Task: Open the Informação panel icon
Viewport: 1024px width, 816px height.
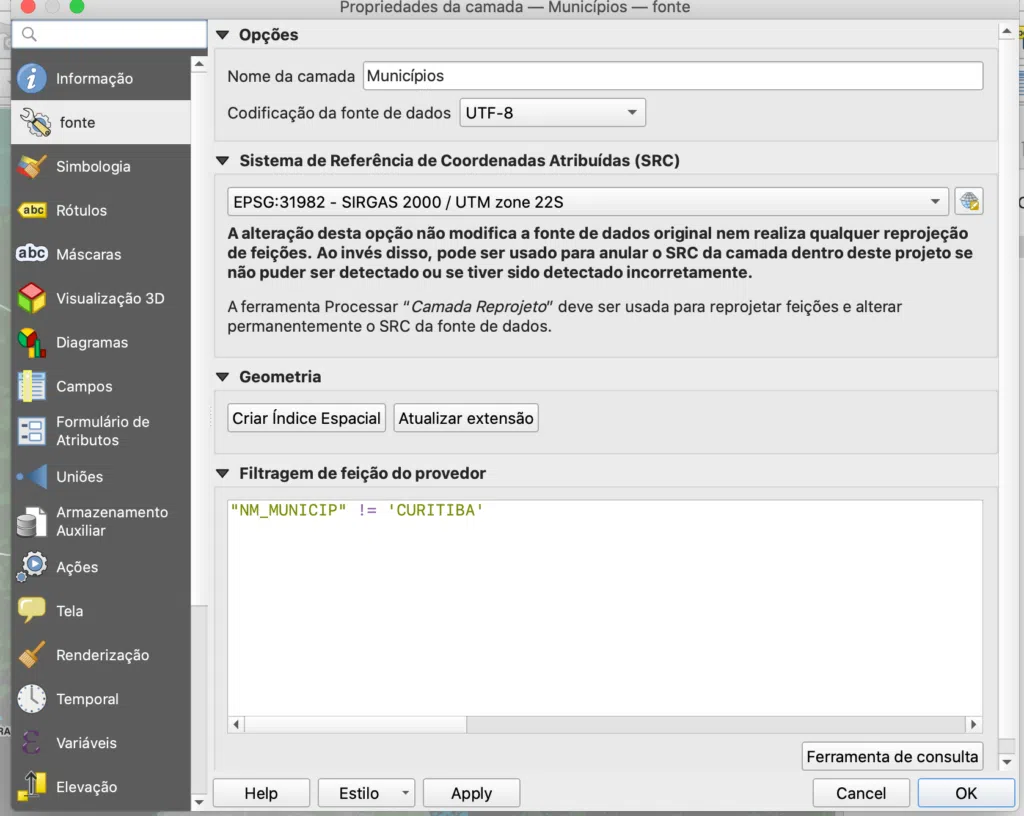Action: [x=31, y=78]
